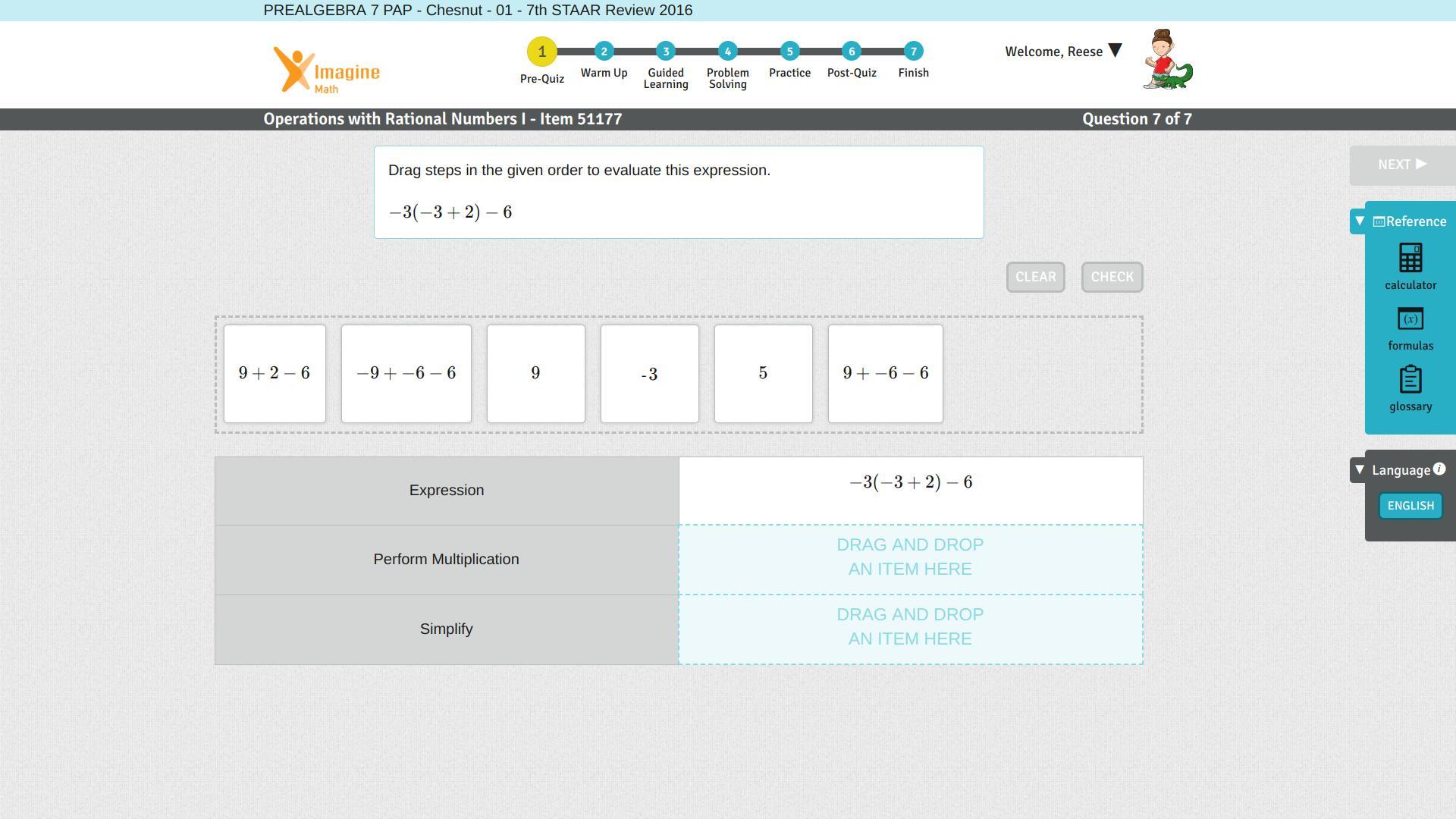Image resolution: width=1456 pixels, height=819 pixels.
Task: Click the Imagine Math logo
Action: (327, 70)
